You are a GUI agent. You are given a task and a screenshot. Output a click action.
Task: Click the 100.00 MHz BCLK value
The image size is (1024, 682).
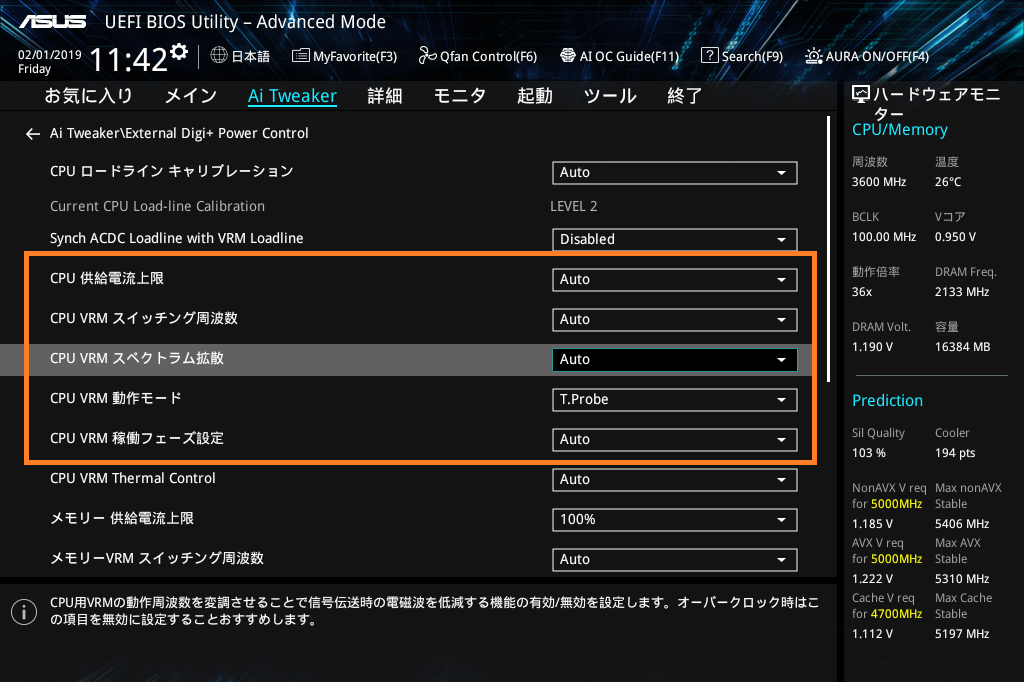(884, 237)
